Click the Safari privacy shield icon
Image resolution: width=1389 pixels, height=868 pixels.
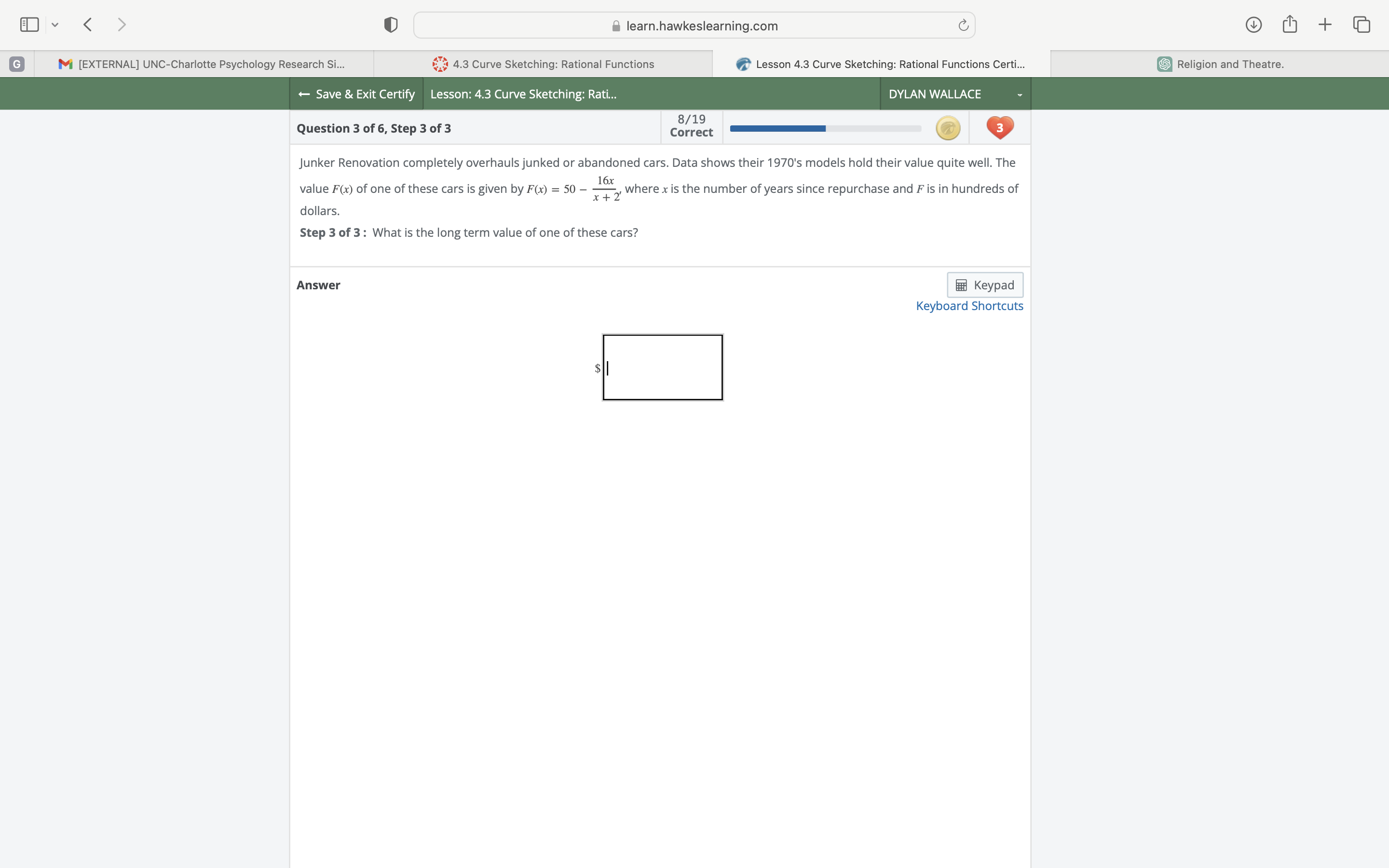pyautogui.click(x=390, y=24)
